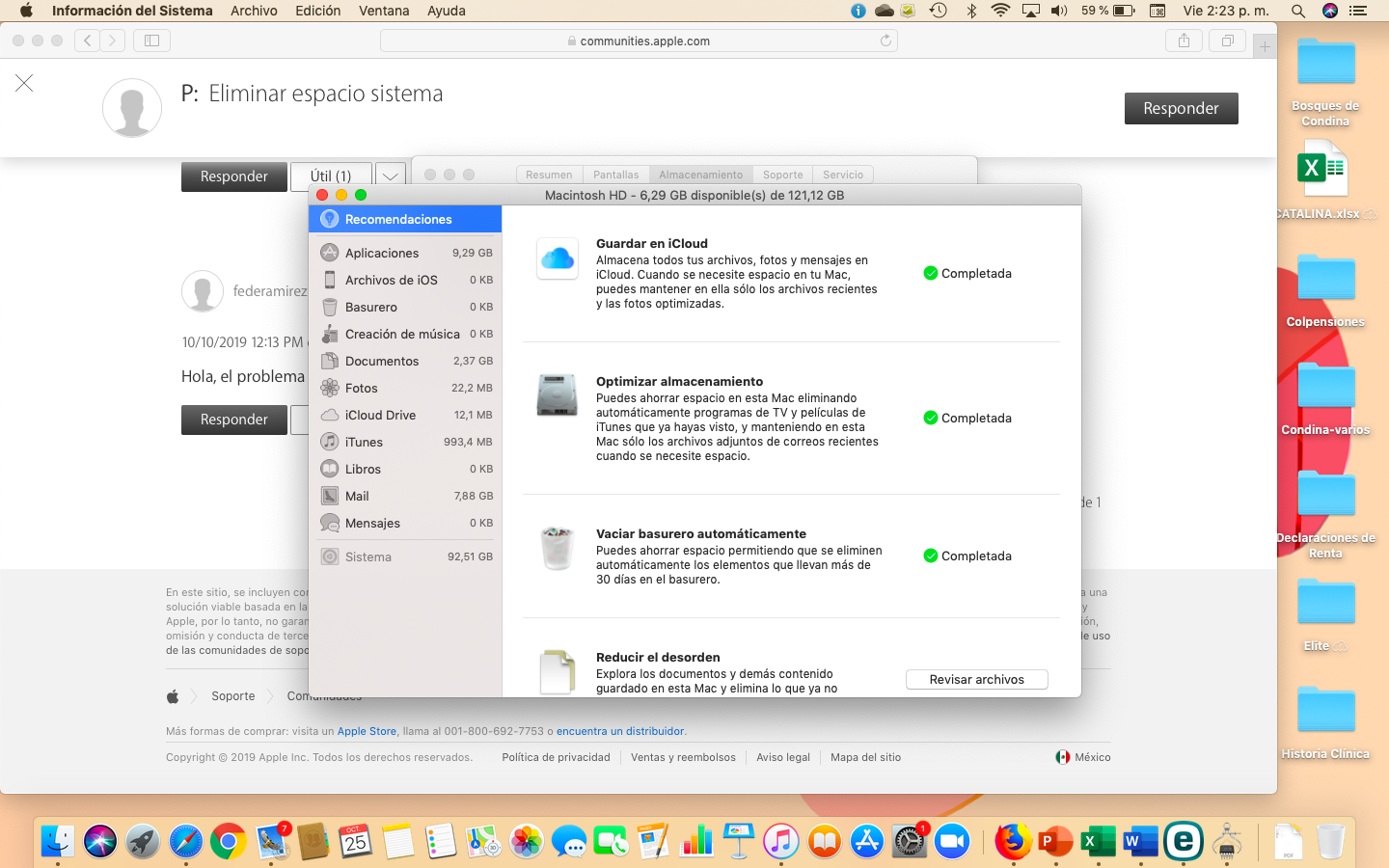Switch to the Almacenamiento tab

click(700, 175)
